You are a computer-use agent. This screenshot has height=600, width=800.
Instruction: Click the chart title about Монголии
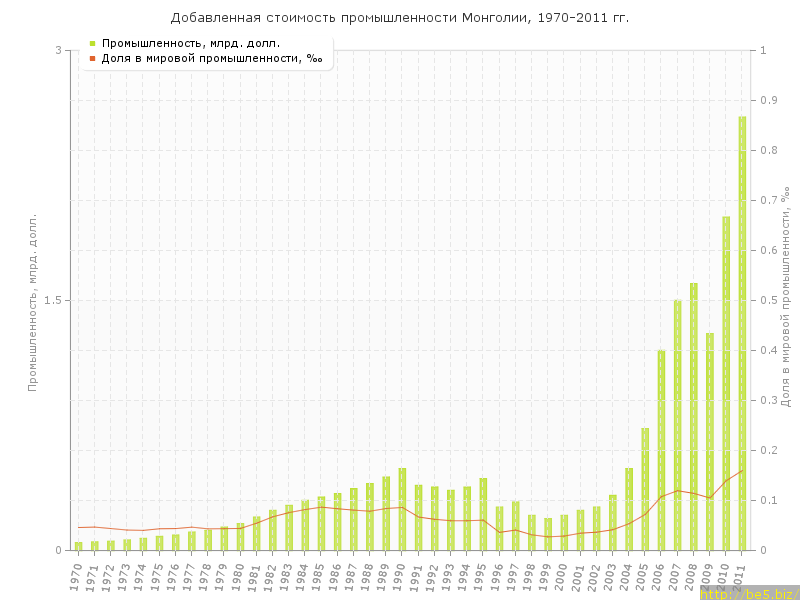click(400, 17)
